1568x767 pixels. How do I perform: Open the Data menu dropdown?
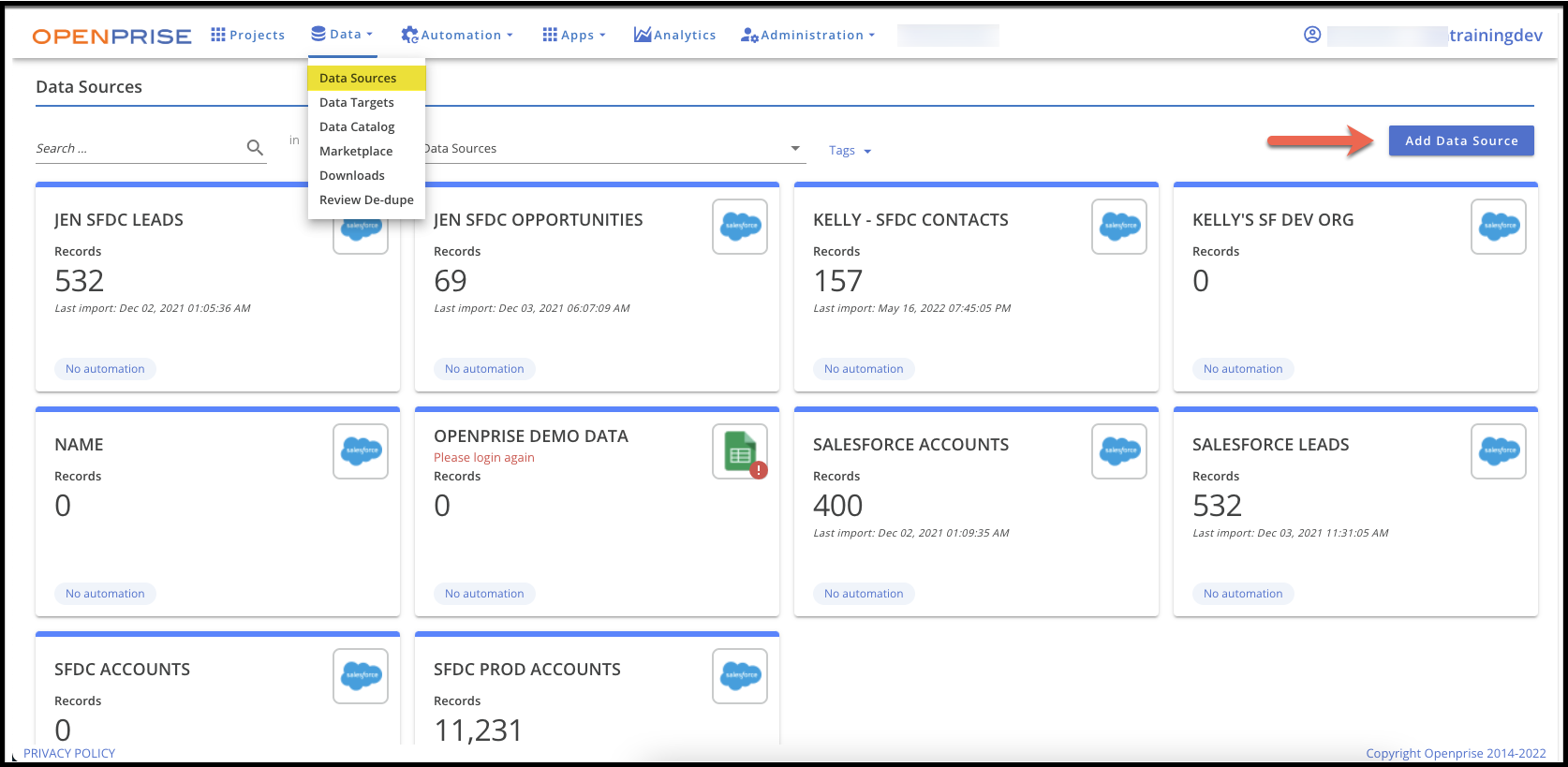pos(342,35)
